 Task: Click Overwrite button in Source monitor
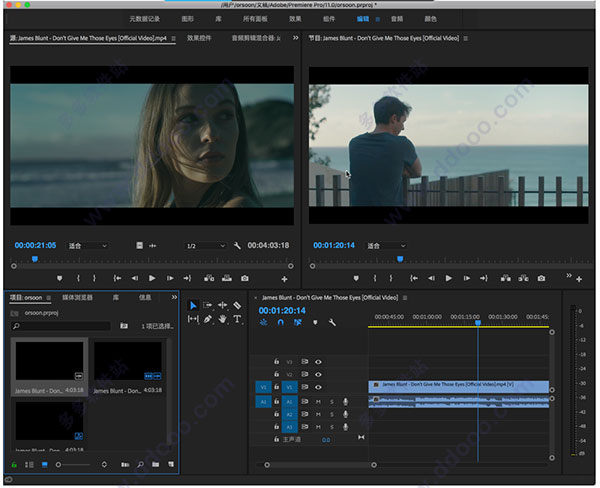[227, 278]
